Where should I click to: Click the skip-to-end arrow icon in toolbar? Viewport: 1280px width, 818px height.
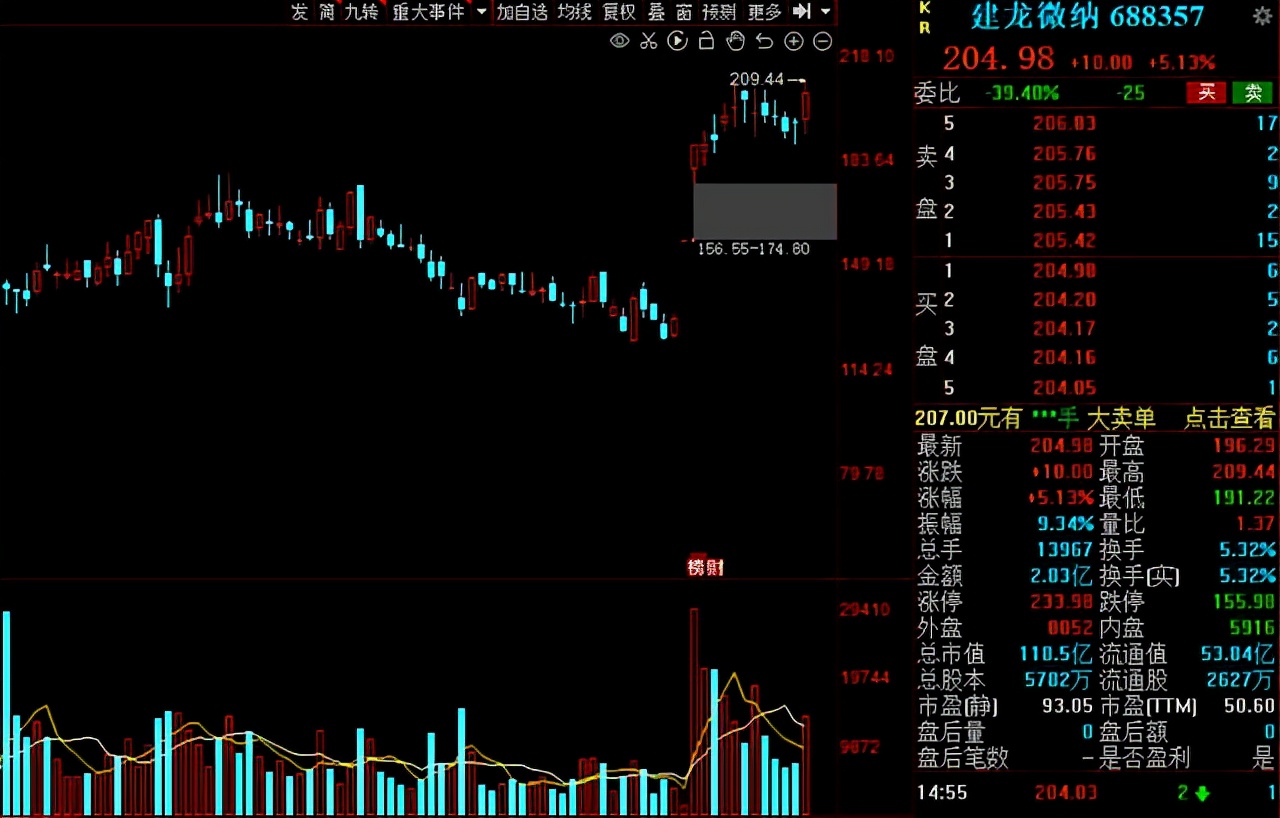[x=802, y=11]
